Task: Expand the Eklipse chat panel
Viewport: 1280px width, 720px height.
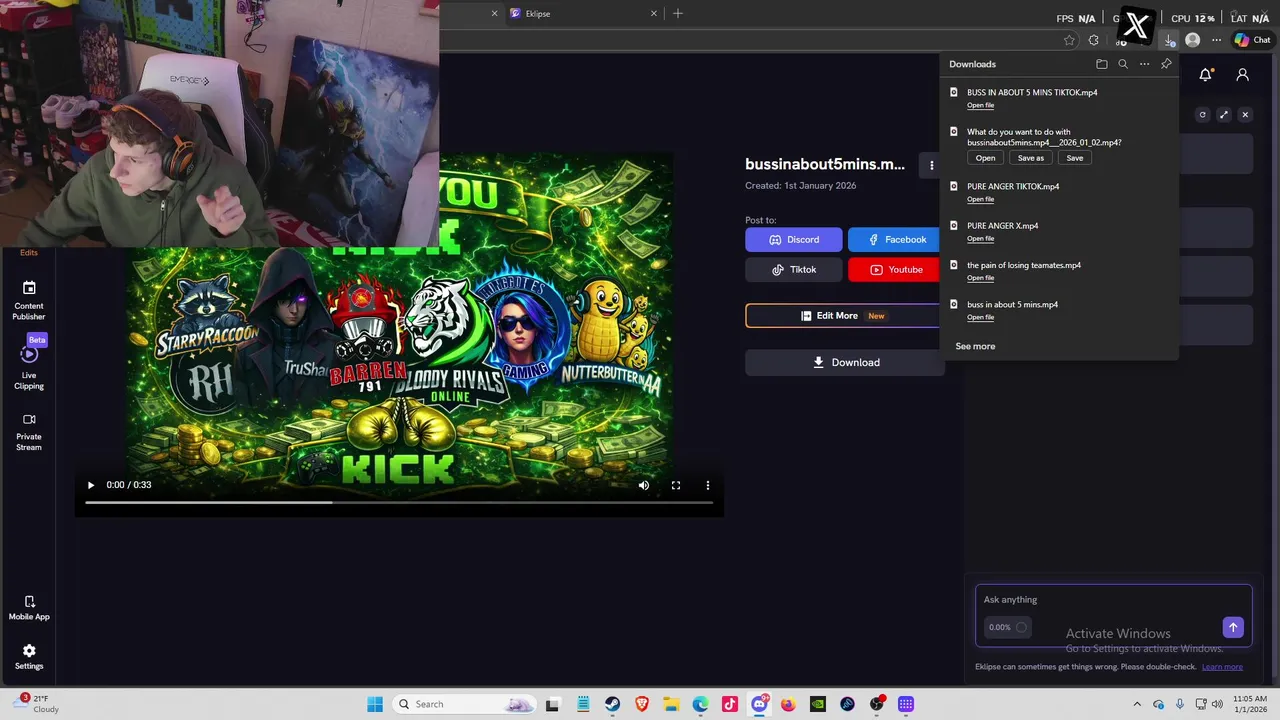Action: [1224, 115]
